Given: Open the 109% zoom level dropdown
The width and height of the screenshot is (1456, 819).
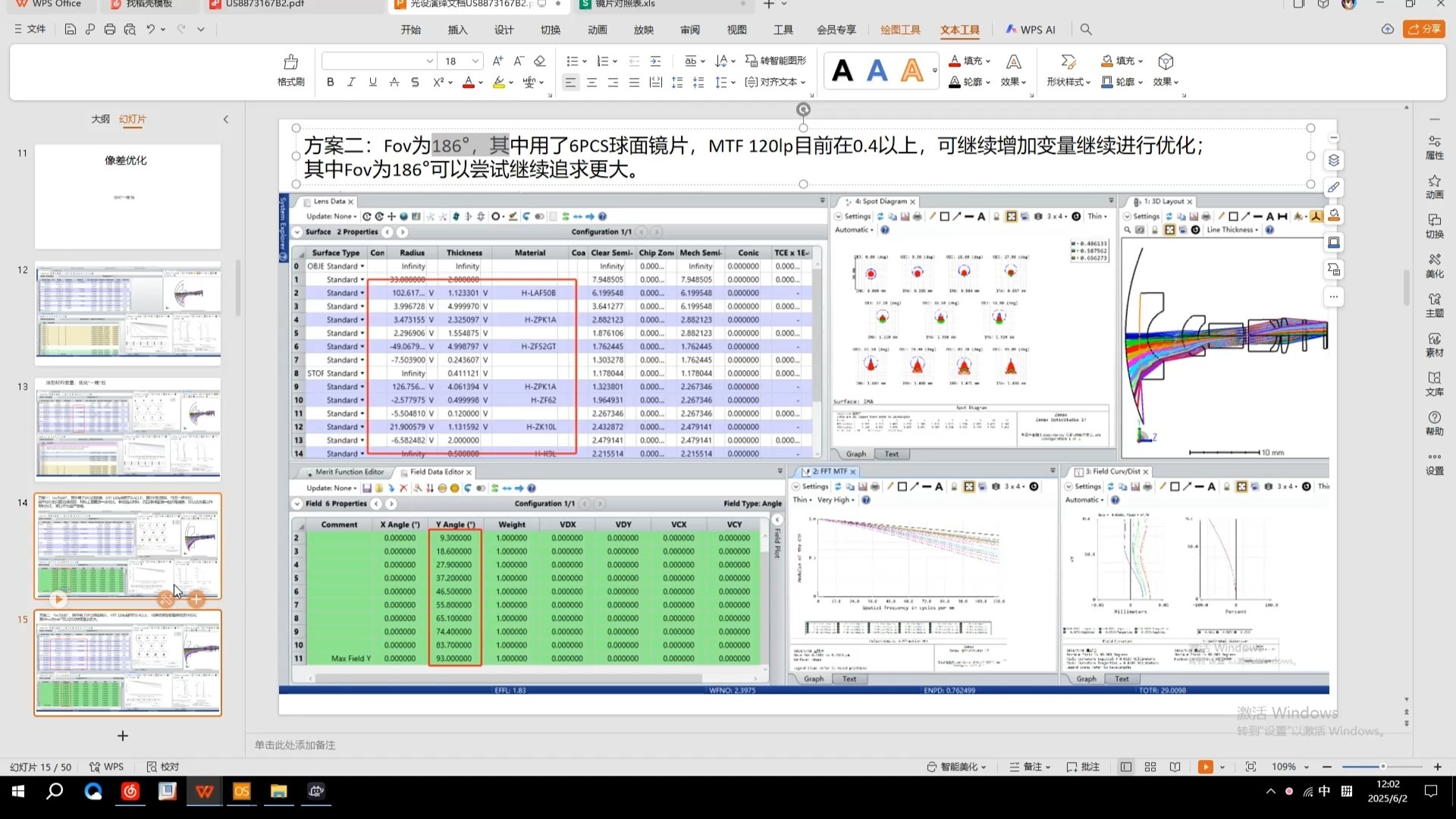Looking at the screenshot, I should click(1307, 767).
